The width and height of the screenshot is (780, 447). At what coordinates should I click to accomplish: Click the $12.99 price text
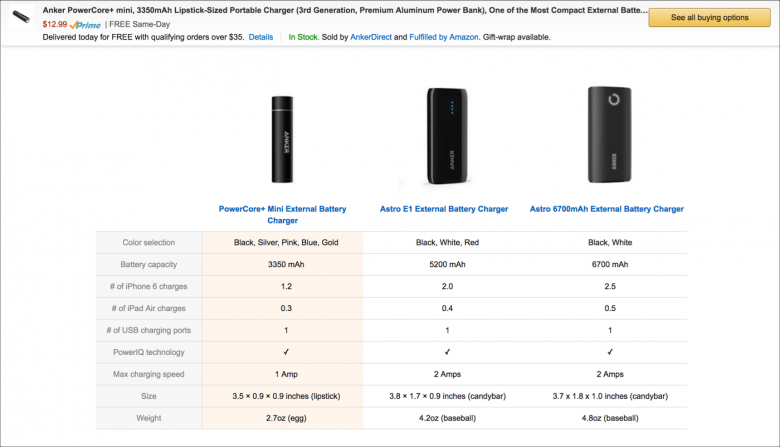point(54,24)
